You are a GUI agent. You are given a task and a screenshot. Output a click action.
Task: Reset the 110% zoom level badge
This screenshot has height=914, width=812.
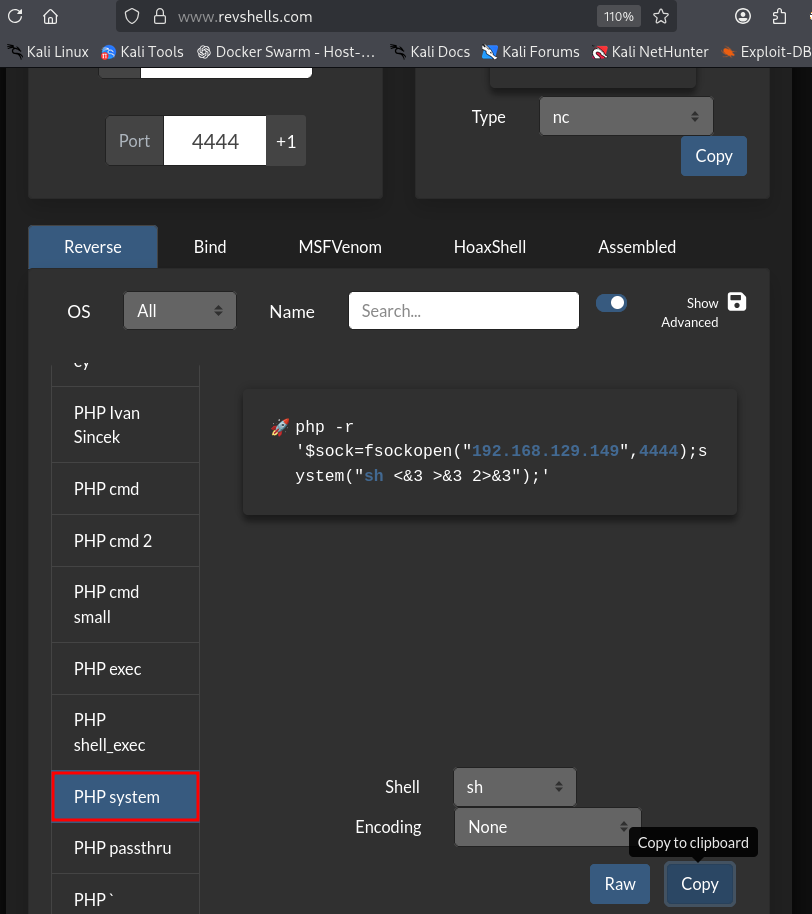pyautogui.click(x=618, y=16)
